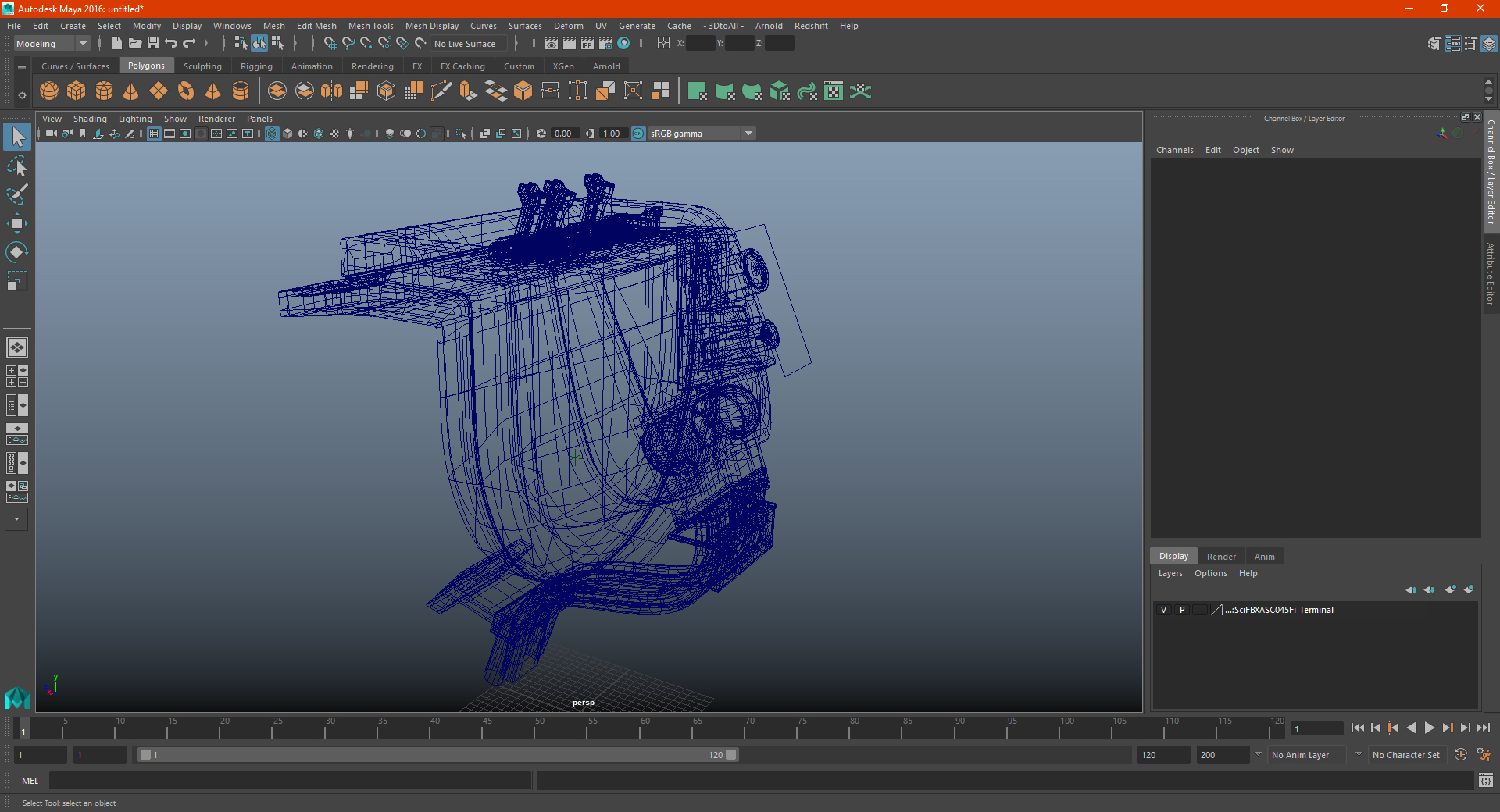
Task: Toggle textured display checker icon in viewport
Action: tap(334, 134)
